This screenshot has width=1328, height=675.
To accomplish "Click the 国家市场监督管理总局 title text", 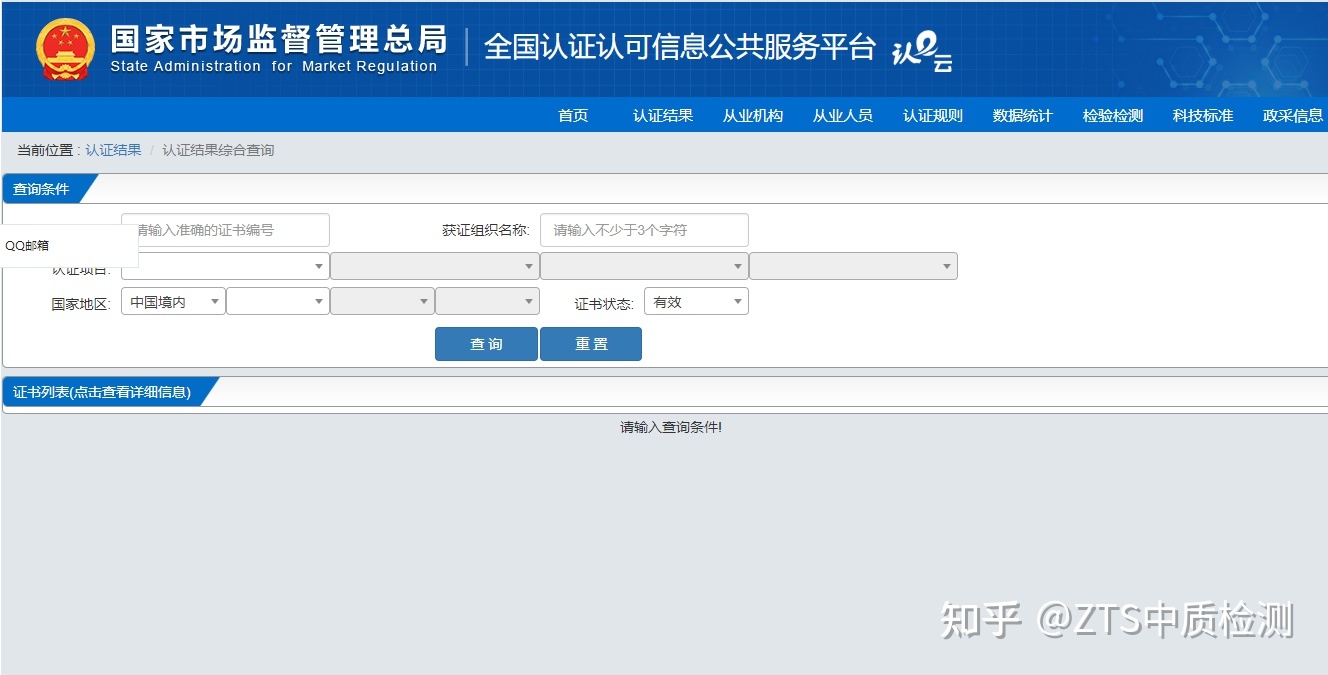I will point(278,39).
